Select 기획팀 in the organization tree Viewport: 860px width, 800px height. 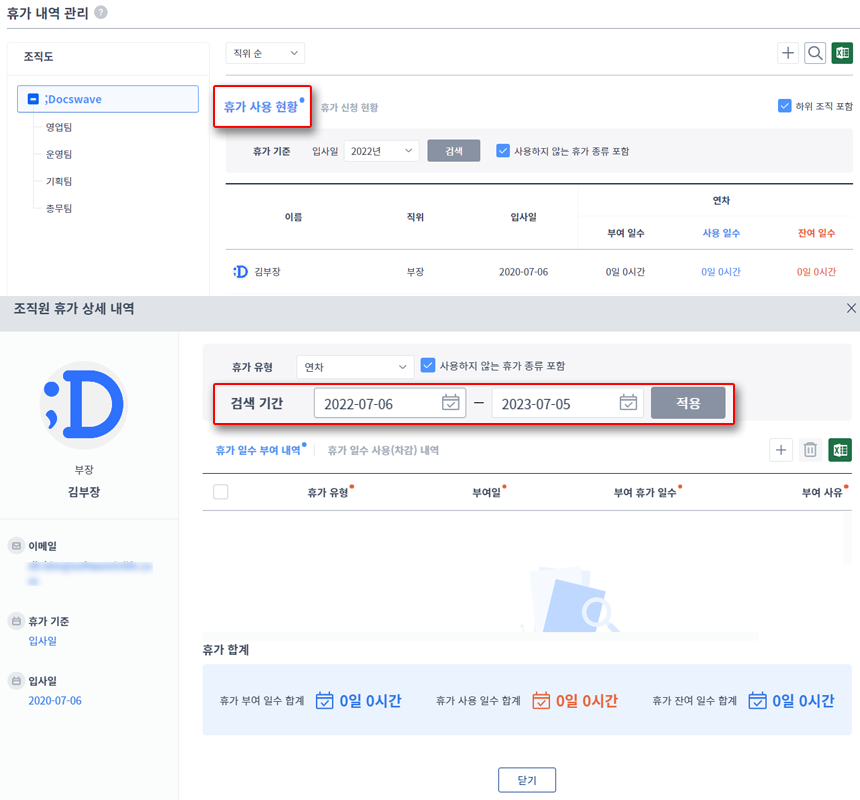pos(59,181)
